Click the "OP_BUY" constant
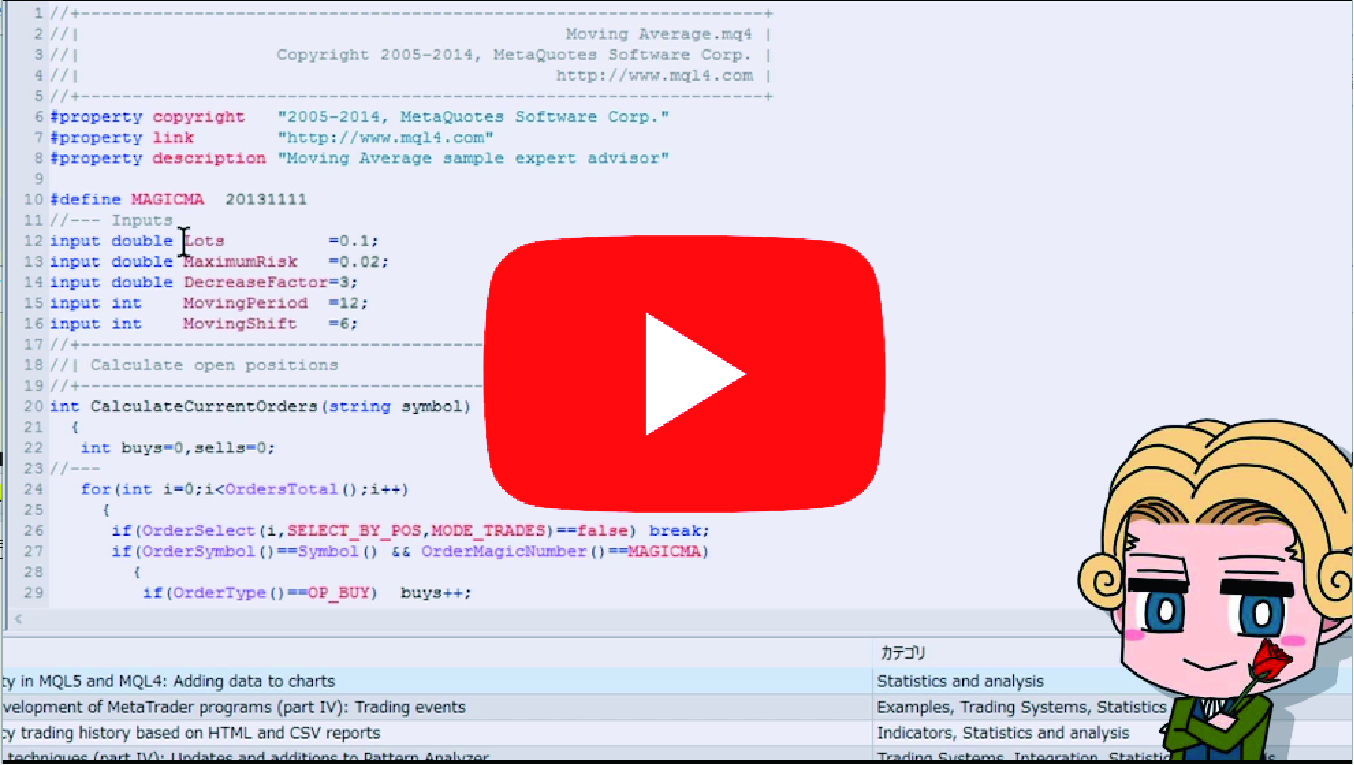 pos(338,593)
